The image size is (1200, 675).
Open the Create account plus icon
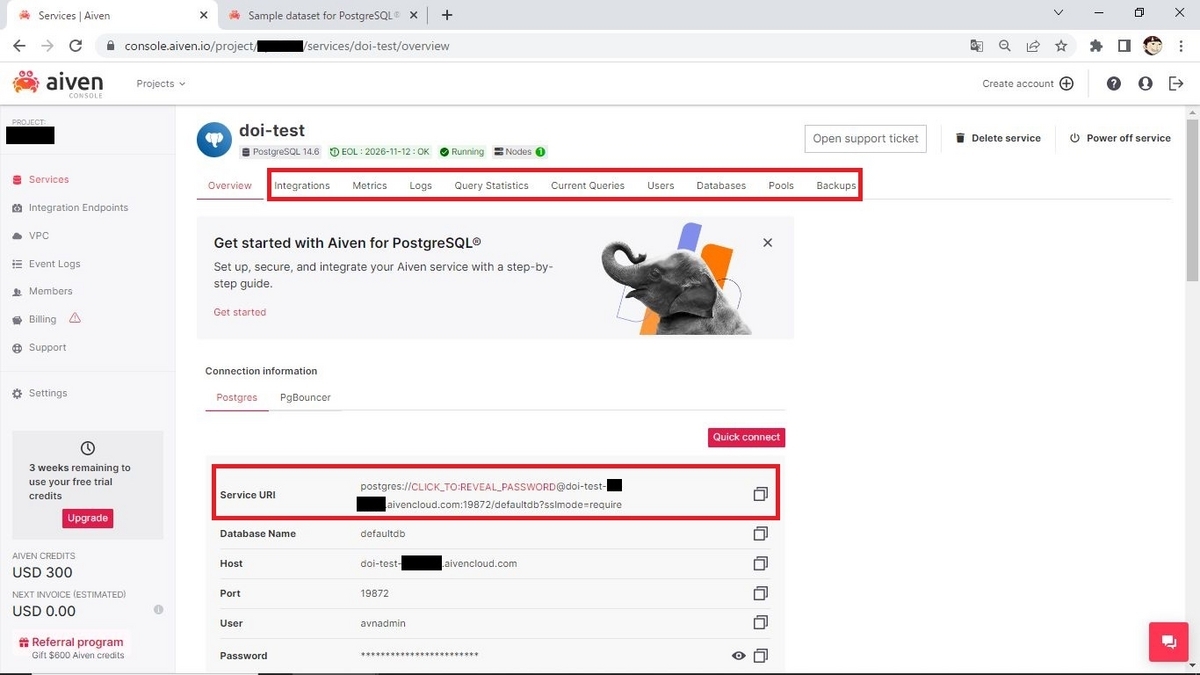coord(1066,84)
